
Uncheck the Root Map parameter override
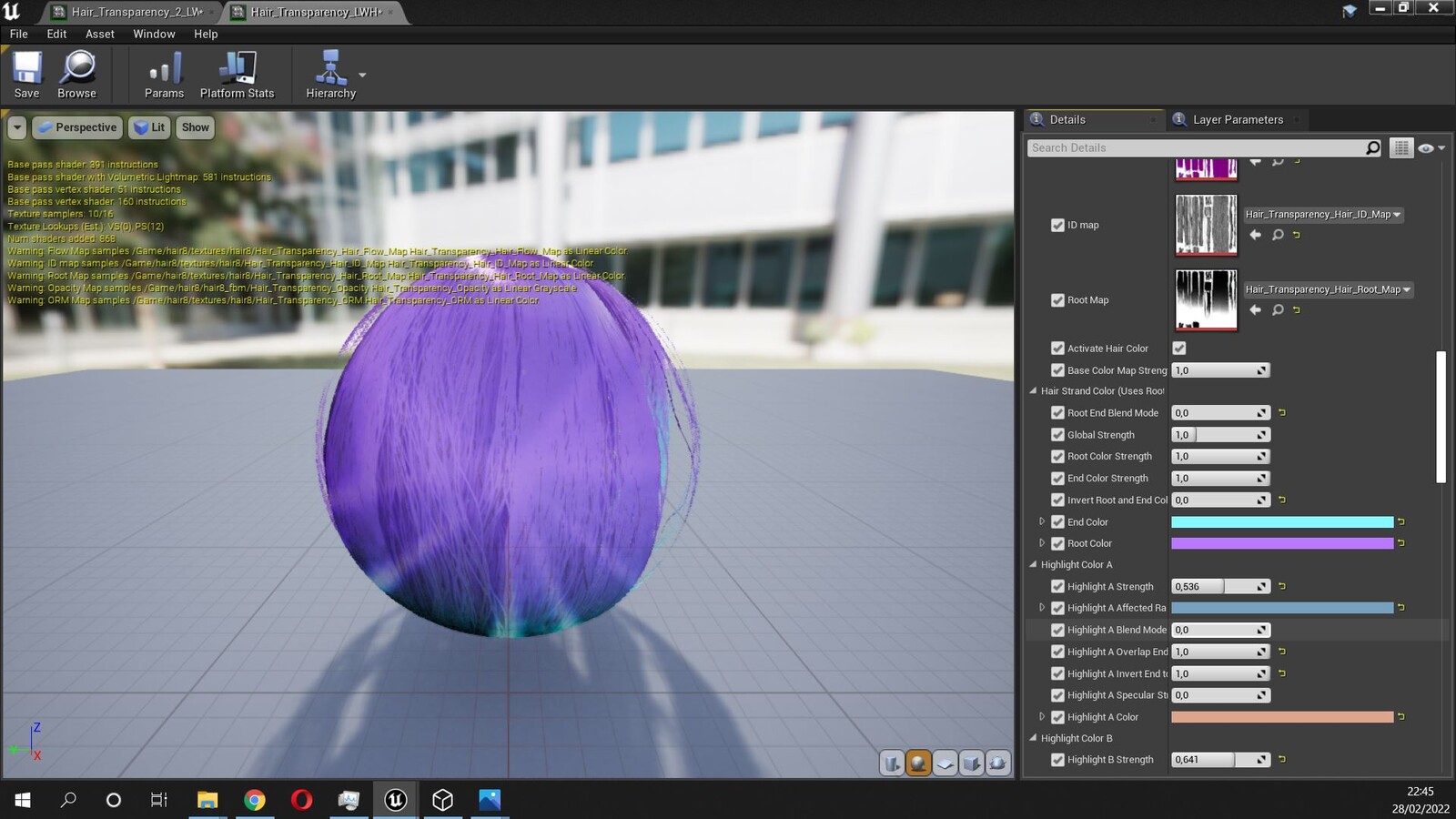coord(1057,300)
